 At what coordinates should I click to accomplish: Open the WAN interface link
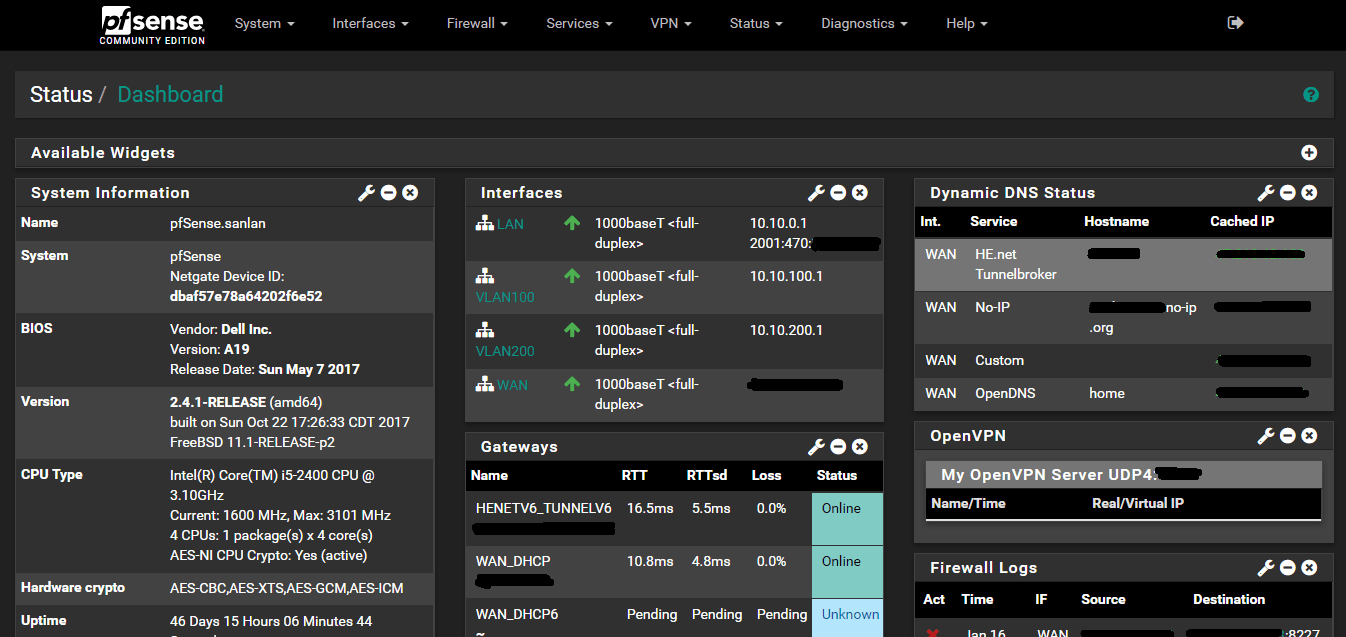click(x=512, y=385)
